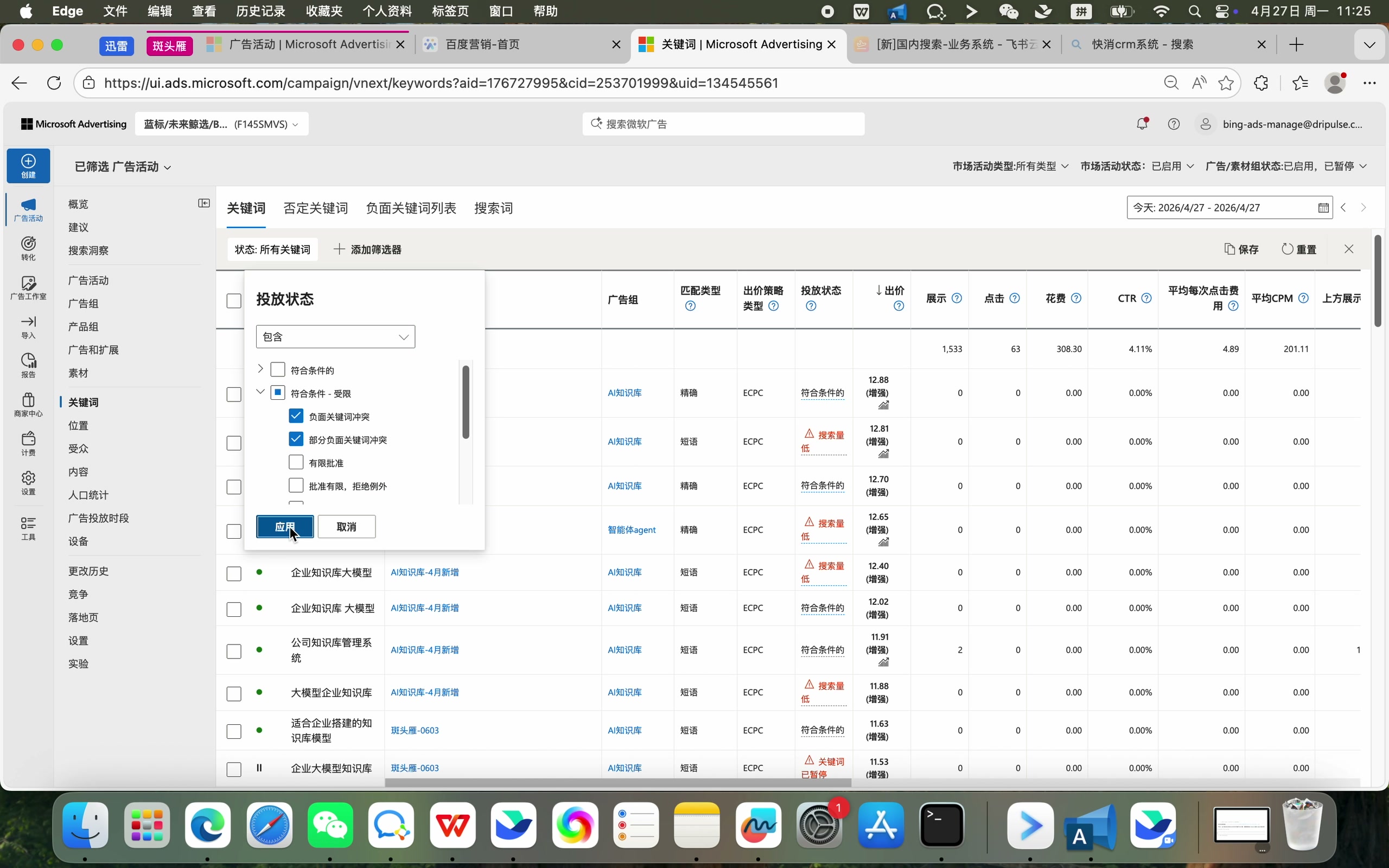Open the browser zoom magnifier icon
The height and width of the screenshot is (868, 1389).
[1171, 82]
